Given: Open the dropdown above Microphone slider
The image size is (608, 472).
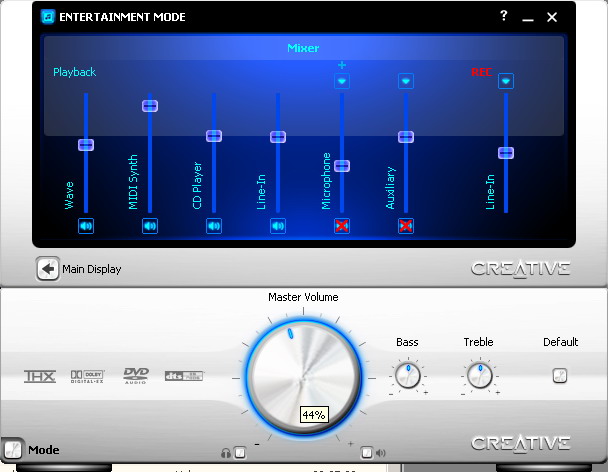Looking at the screenshot, I should tap(342, 81).
